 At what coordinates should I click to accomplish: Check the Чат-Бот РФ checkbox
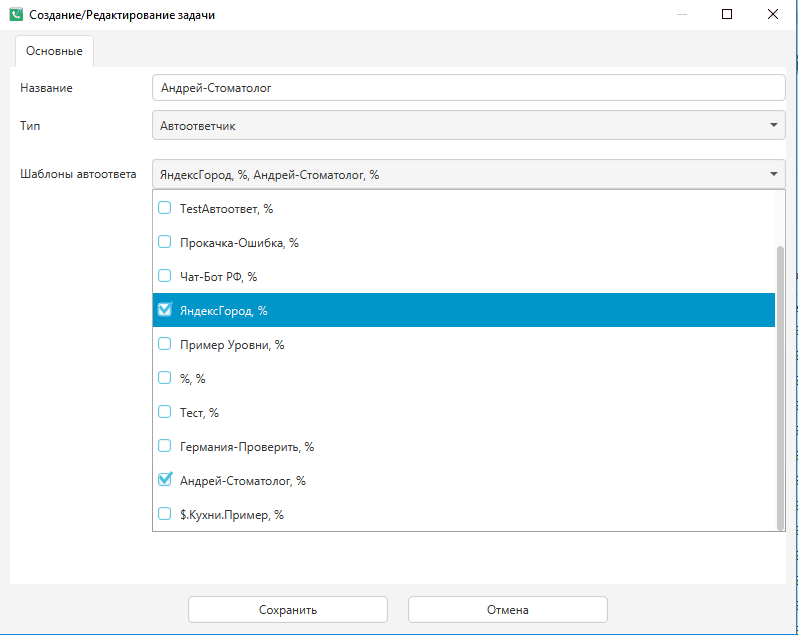pos(164,276)
